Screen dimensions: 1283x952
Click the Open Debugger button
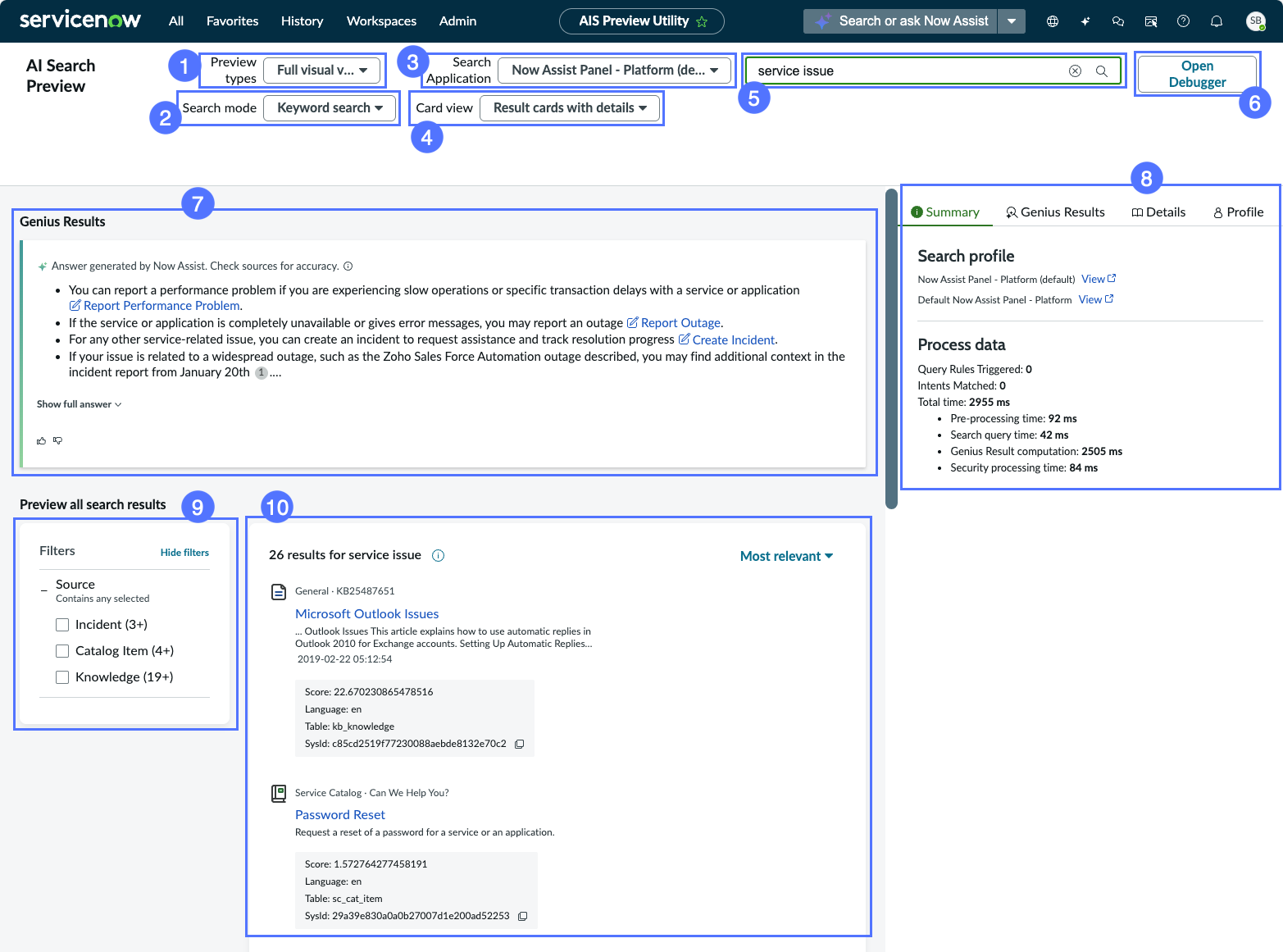(1197, 74)
